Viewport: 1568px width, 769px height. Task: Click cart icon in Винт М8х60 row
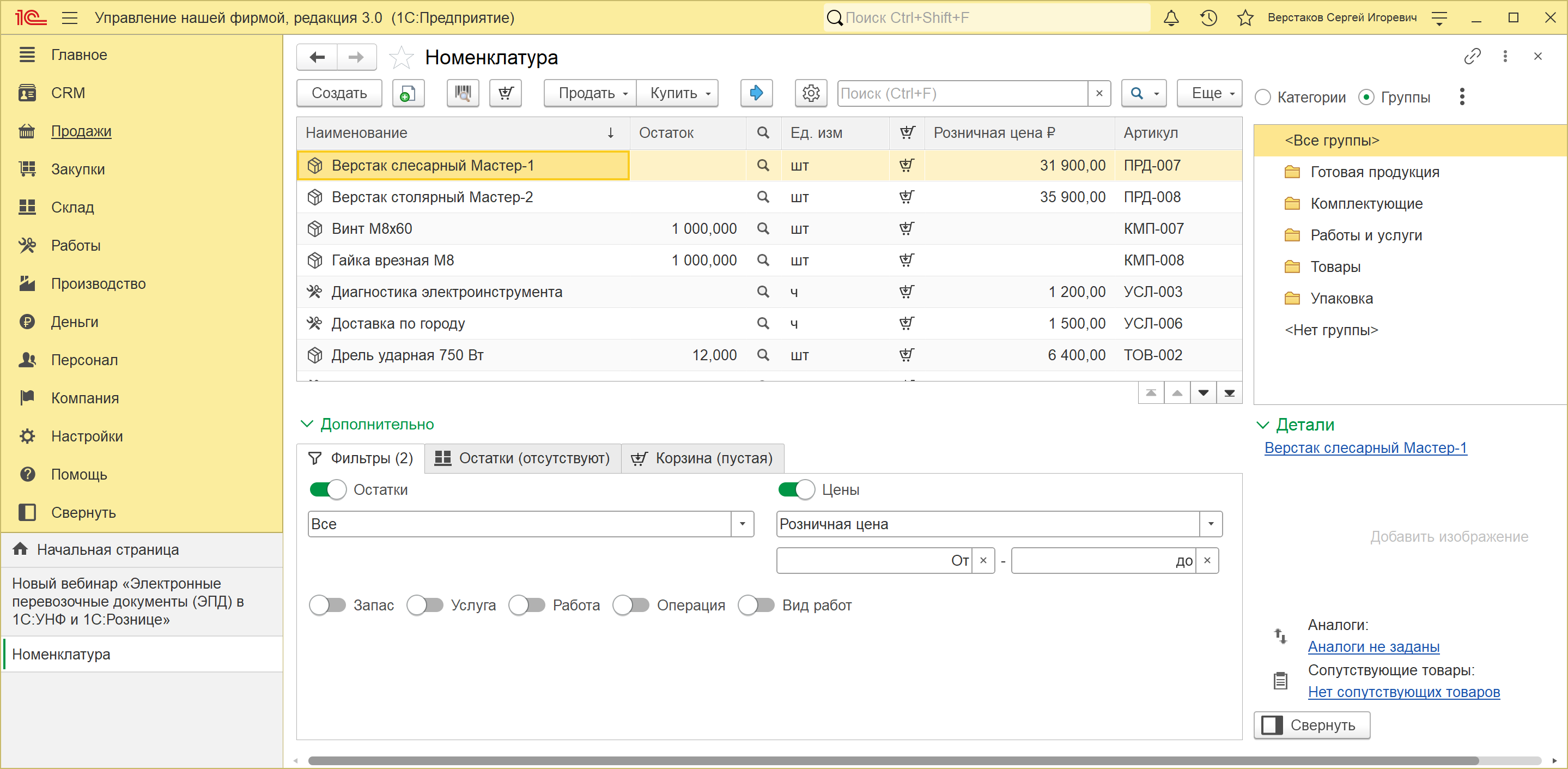click(907, 229)
